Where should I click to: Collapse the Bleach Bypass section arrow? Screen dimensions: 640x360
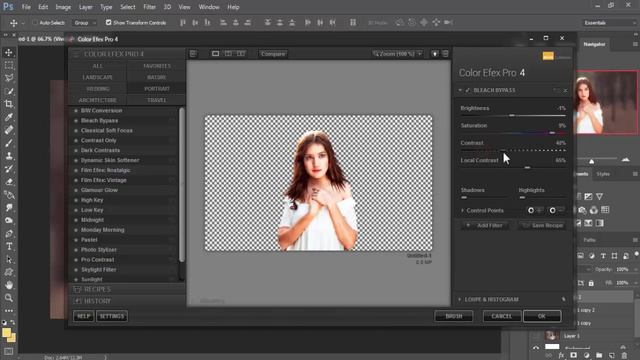460,90
